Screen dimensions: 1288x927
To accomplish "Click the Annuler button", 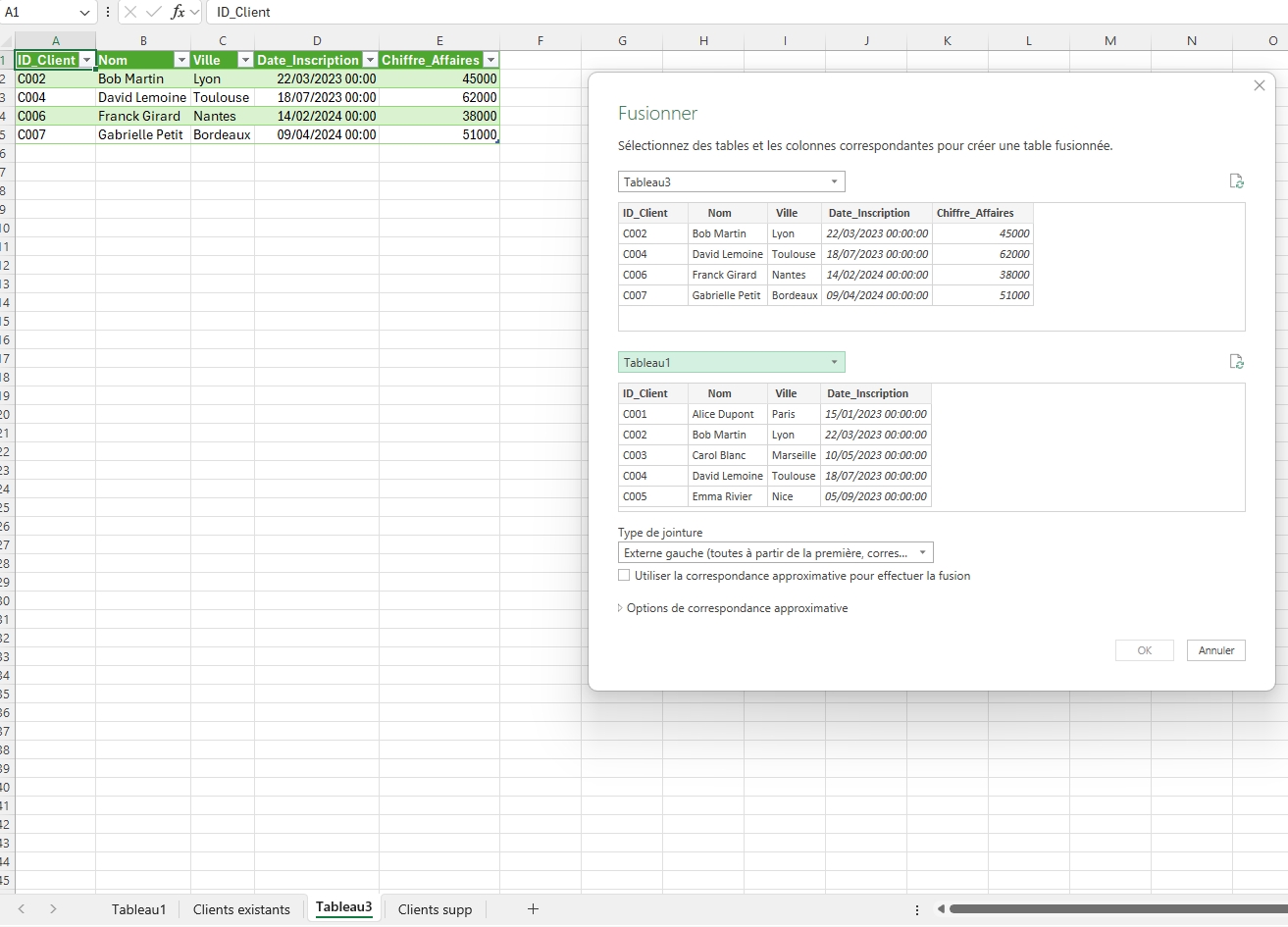I will click(x=1216, y=650).
